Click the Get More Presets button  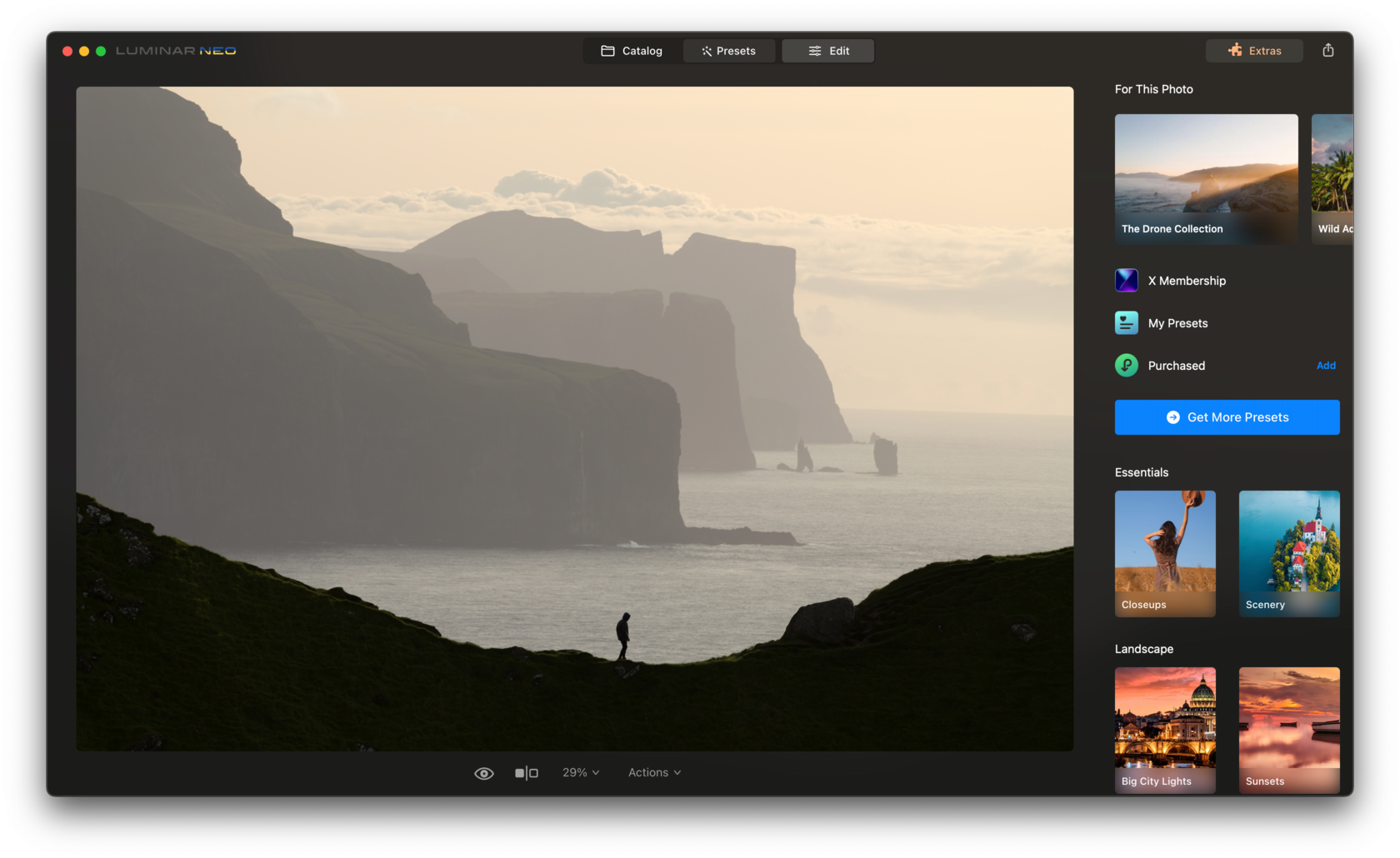[1227, 417]
